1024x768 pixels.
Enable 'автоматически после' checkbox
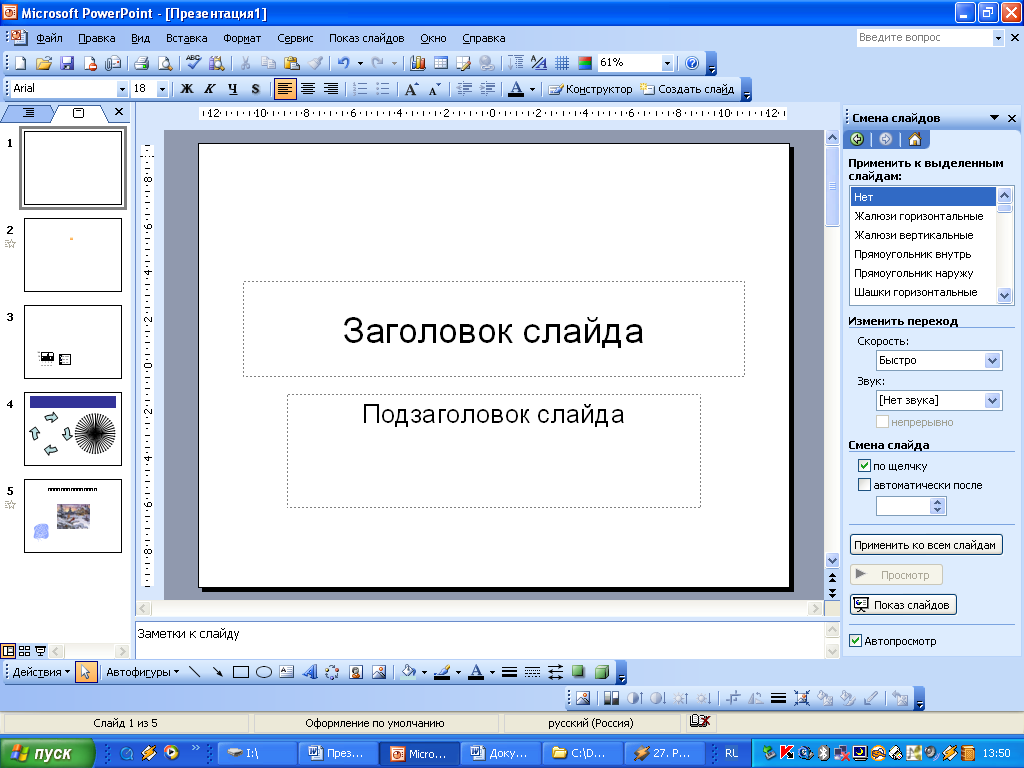(x=864, y=485)
